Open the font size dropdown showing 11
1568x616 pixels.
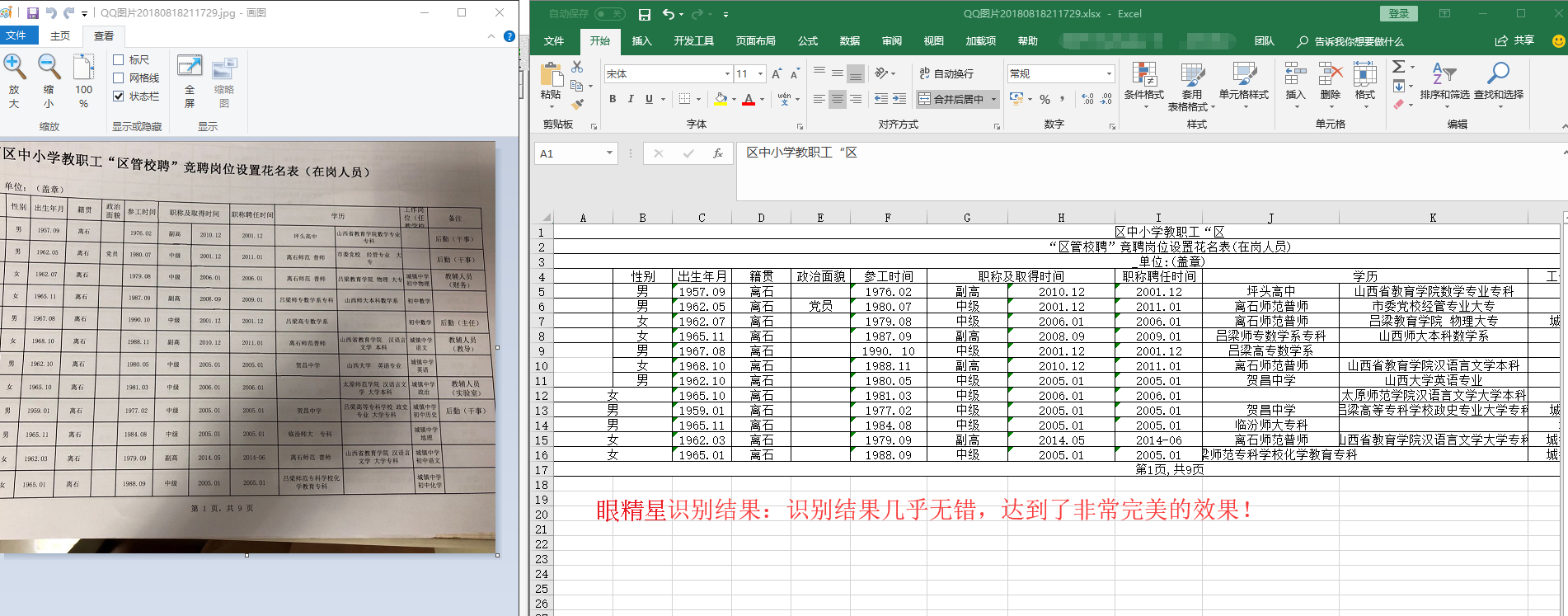[761, 74]
